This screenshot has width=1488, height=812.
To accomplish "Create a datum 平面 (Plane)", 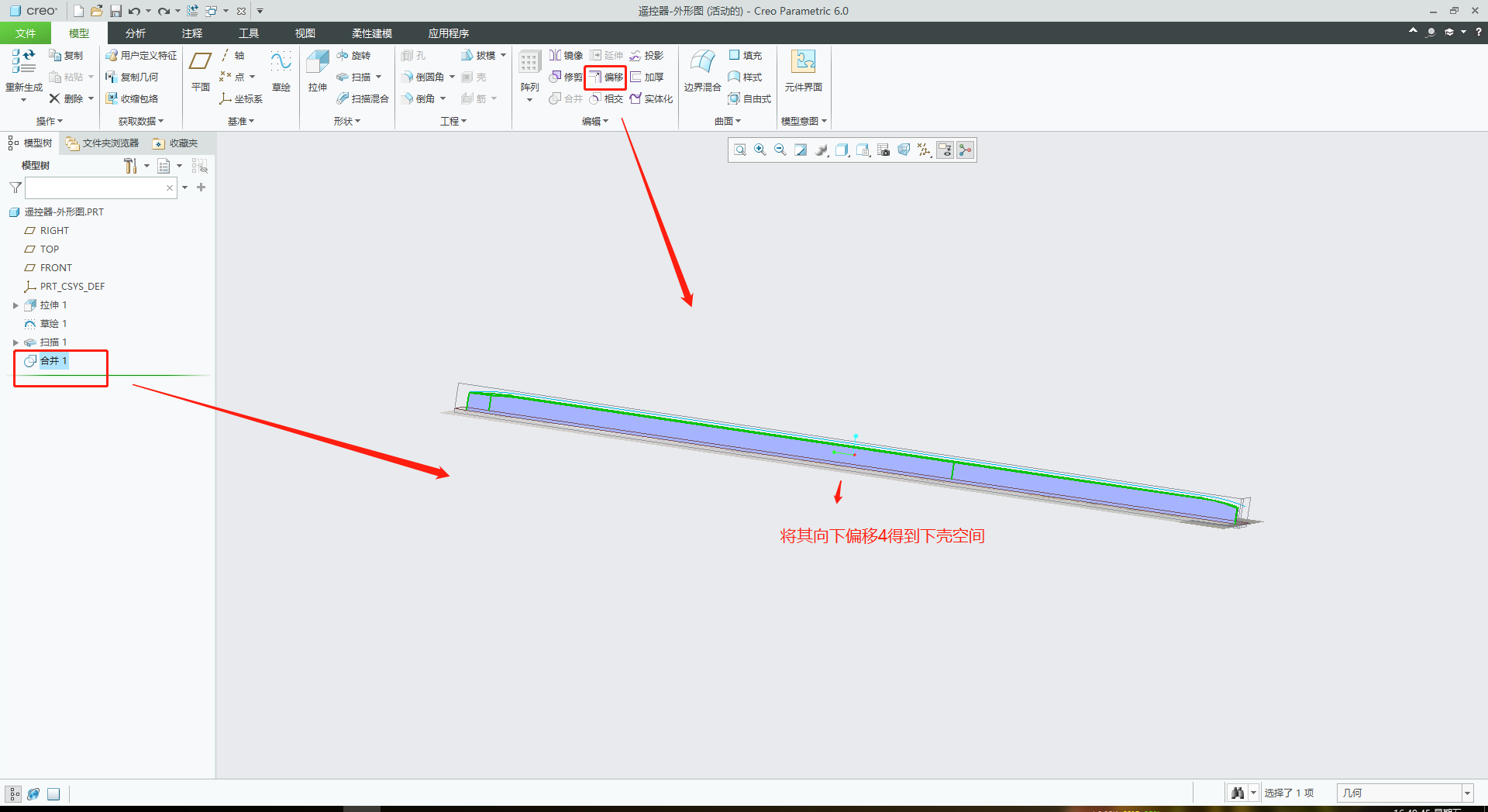I will 201,71.
